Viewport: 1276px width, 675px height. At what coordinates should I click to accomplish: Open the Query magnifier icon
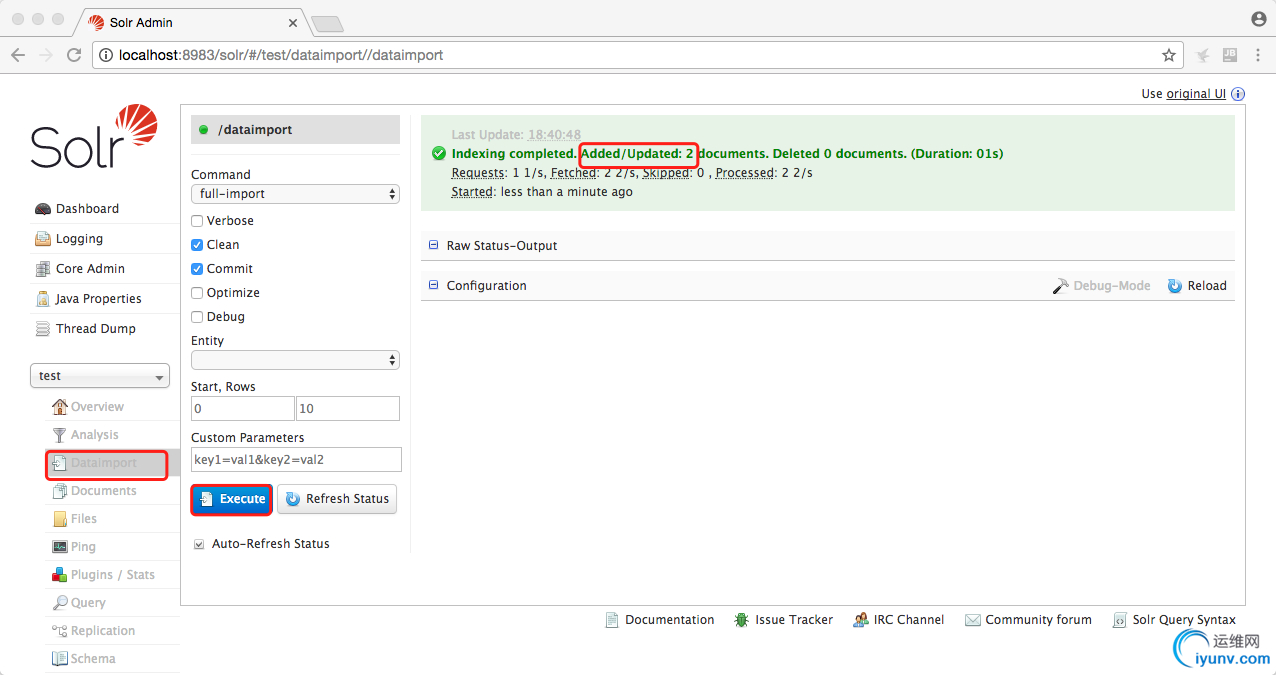[60, 603]
